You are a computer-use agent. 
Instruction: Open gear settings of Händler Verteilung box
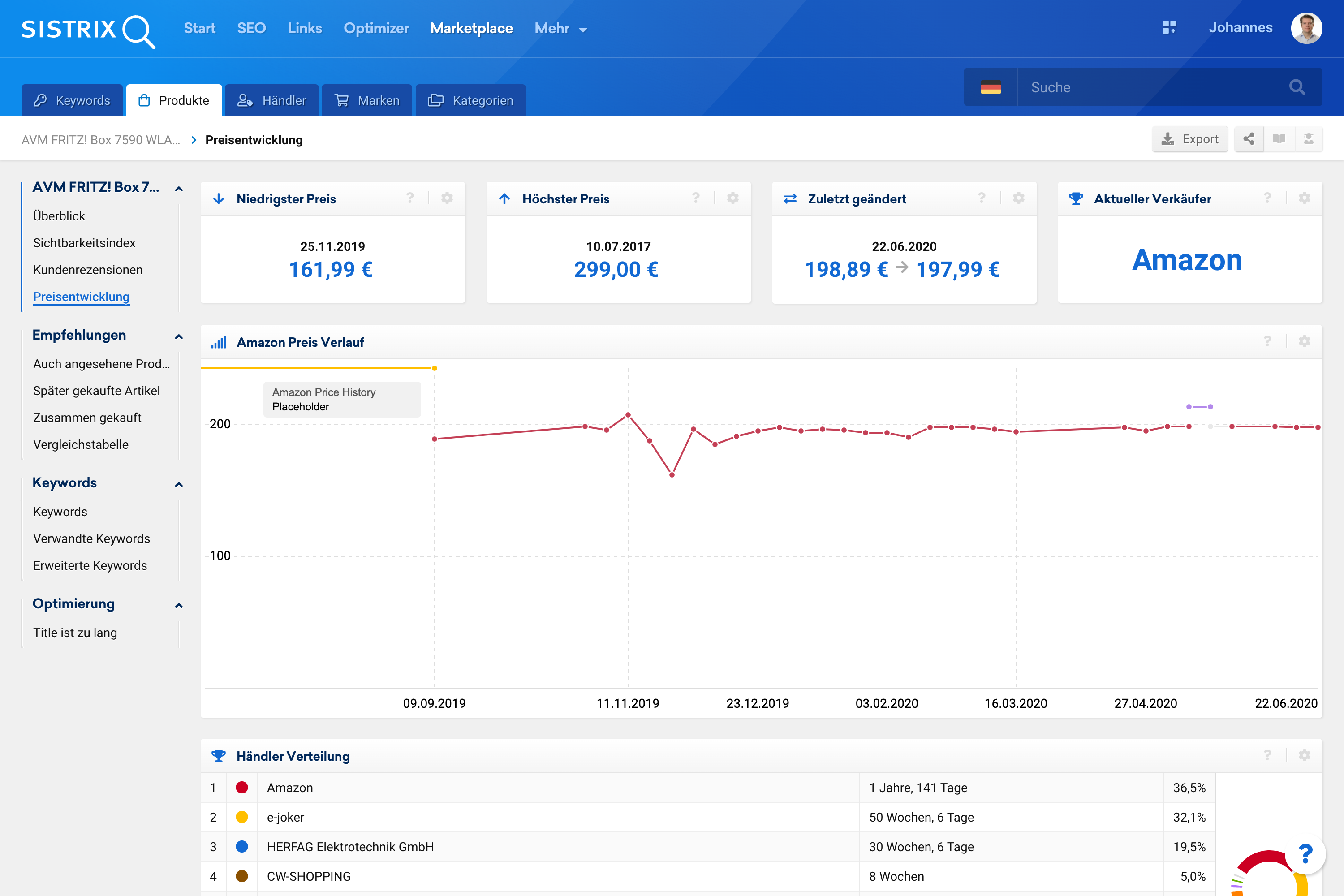[x=1304, y=755]
